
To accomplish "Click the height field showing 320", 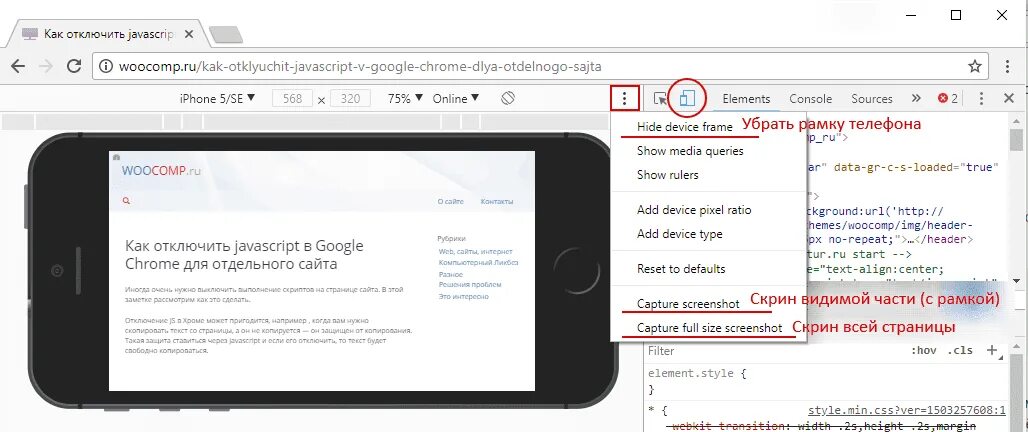I will tap(350, 99).
